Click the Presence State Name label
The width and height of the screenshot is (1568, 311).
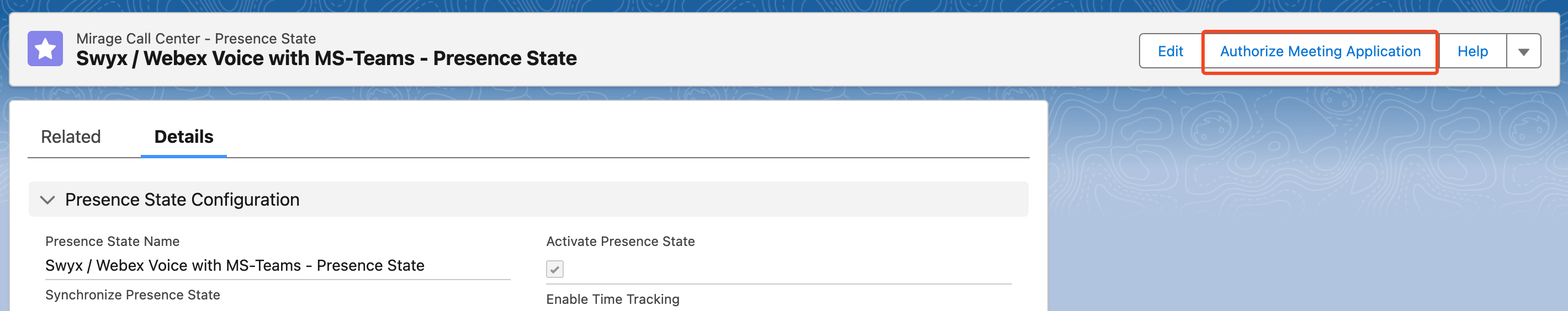[x=113, y=241]
